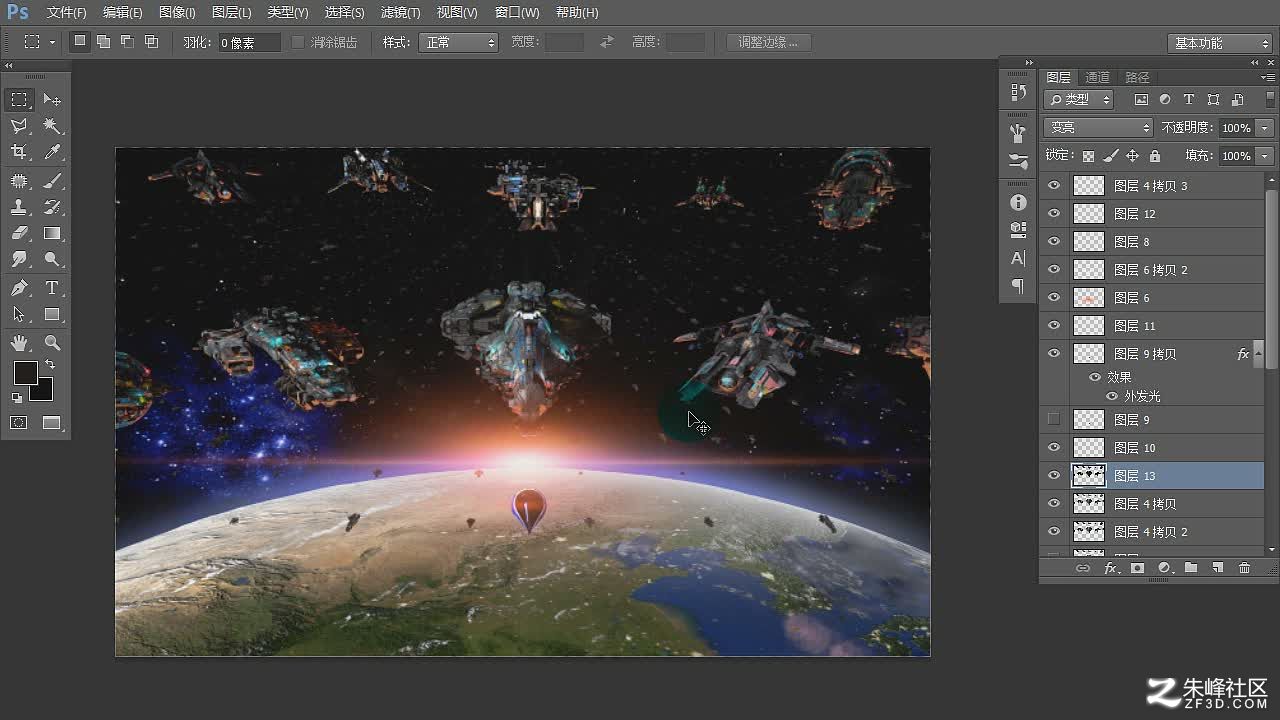
Task: Pick the Magic Wand tool
Action: click(52, 126)
